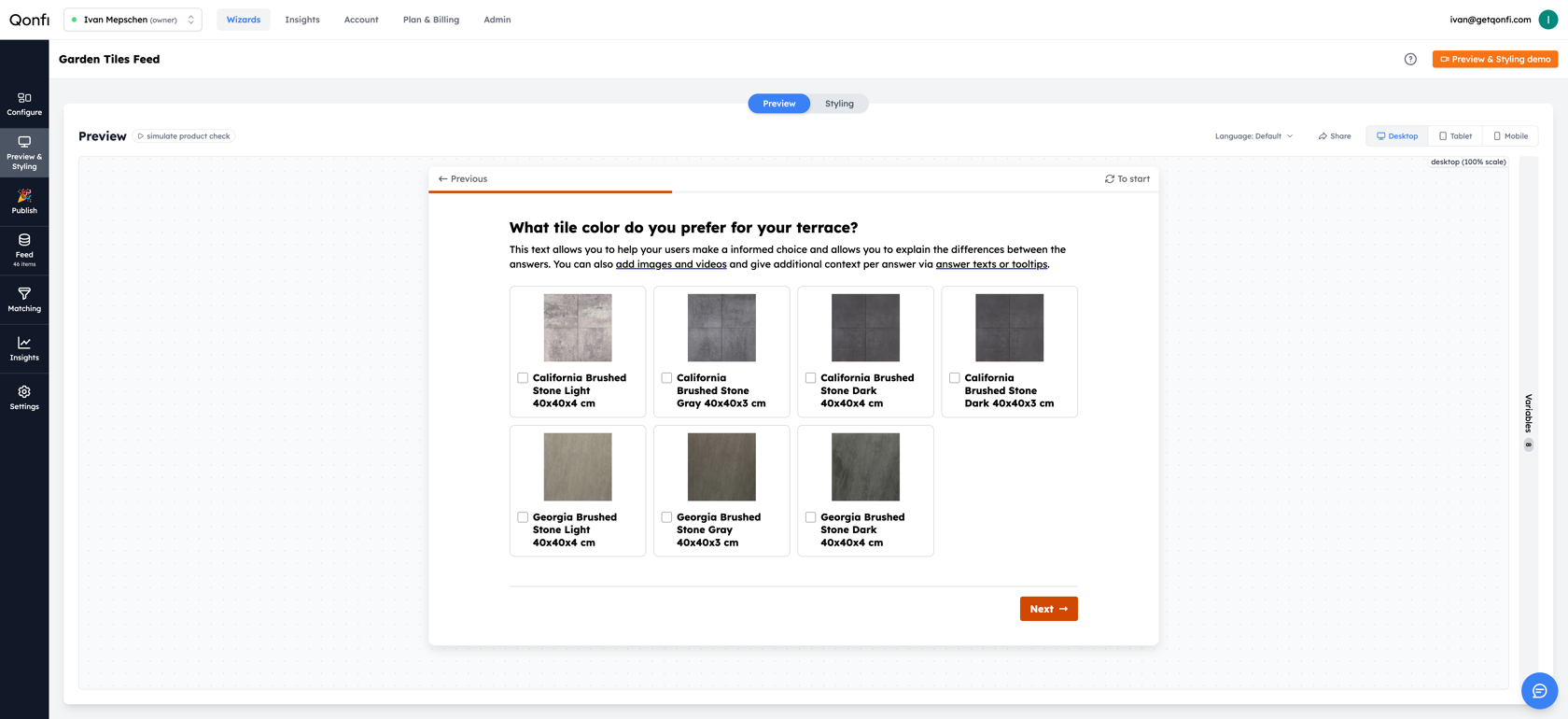Open the Configure sidebar section
The image size is (1568, 719).
pyautogui.click(x=24, y=104)
